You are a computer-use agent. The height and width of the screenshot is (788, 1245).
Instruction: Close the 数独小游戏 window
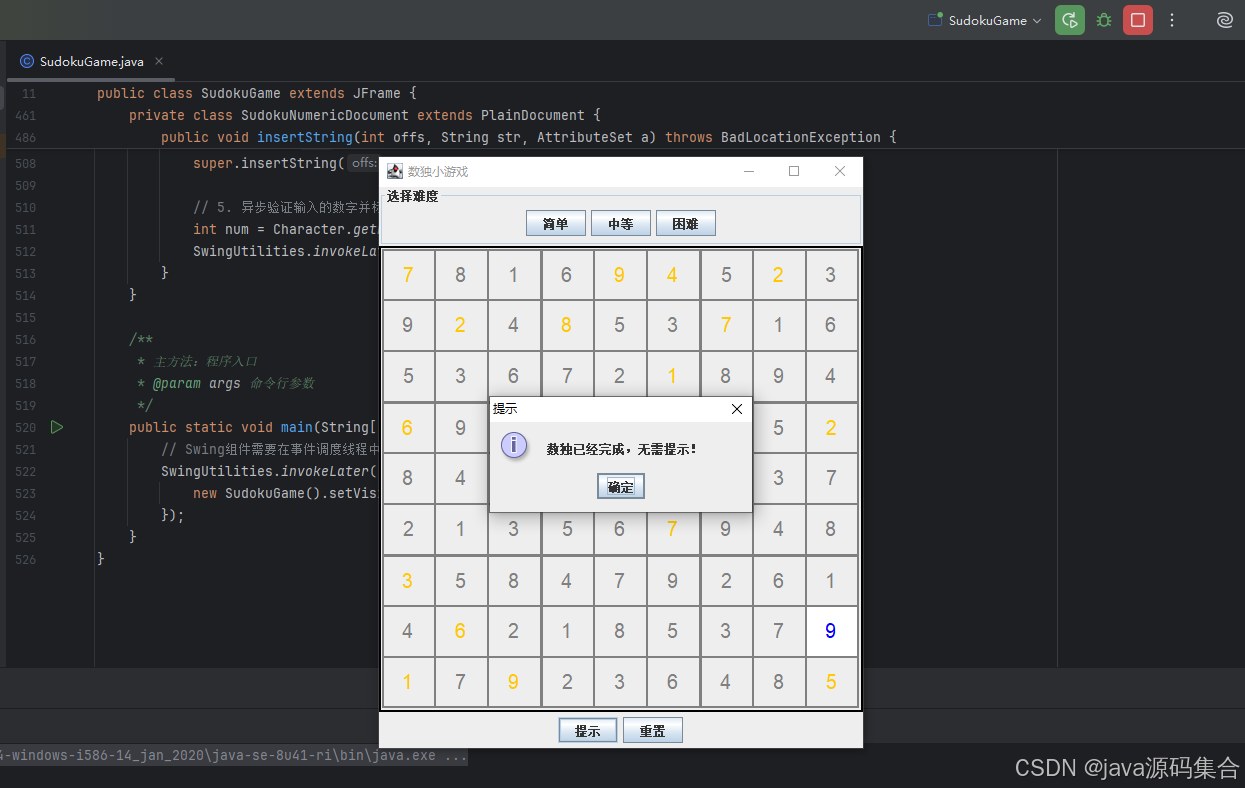pyautogui.click(x=840, y=171)
